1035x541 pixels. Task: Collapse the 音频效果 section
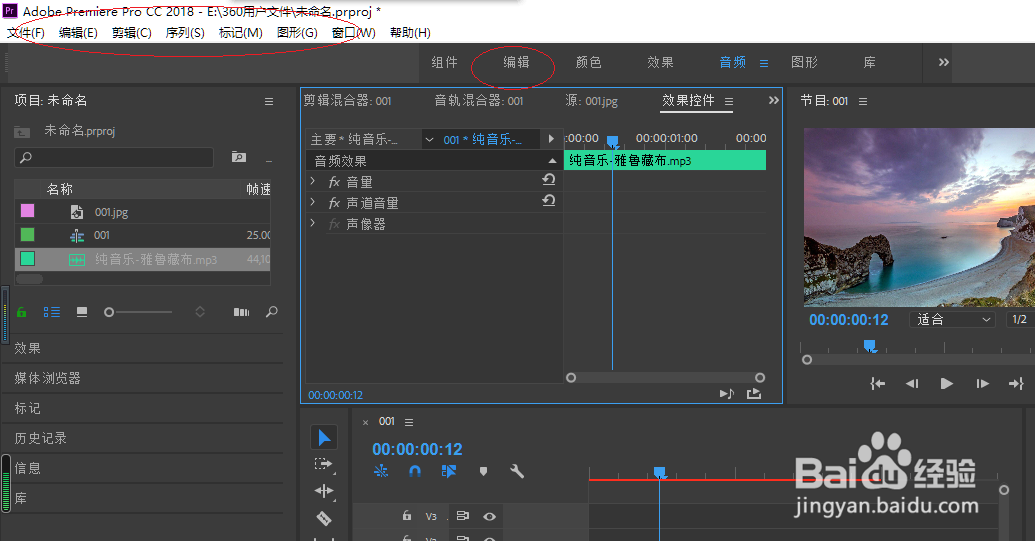click(x=552, y=160)
